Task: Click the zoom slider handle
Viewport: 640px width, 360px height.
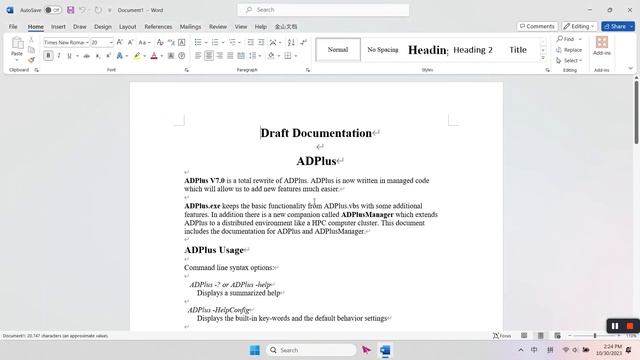Action: tap(595, 336)
